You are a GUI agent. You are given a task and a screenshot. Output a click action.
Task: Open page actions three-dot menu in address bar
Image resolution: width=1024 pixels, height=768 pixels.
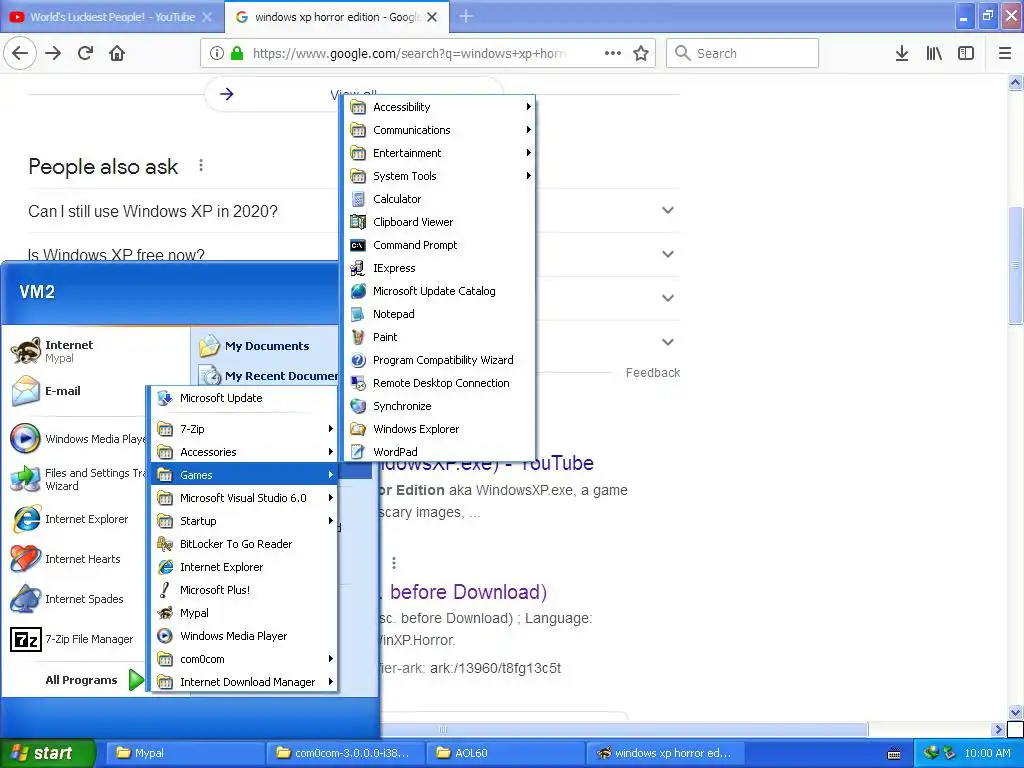[613, 53]
